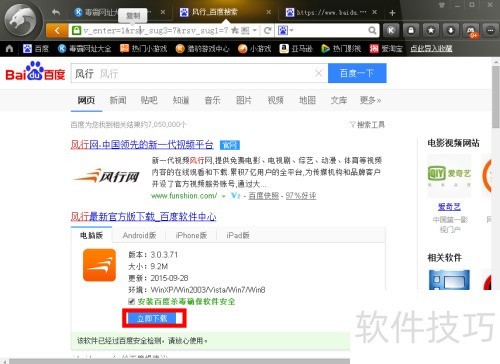Open a new tab with plus icon

[x=392, y=13]
